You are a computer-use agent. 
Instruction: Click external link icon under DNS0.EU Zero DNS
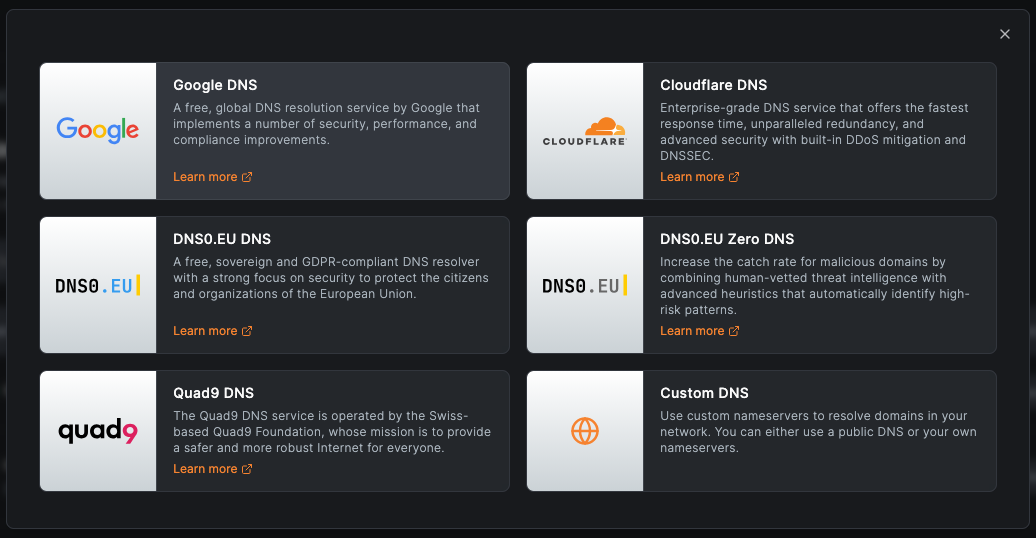(734, 331)
